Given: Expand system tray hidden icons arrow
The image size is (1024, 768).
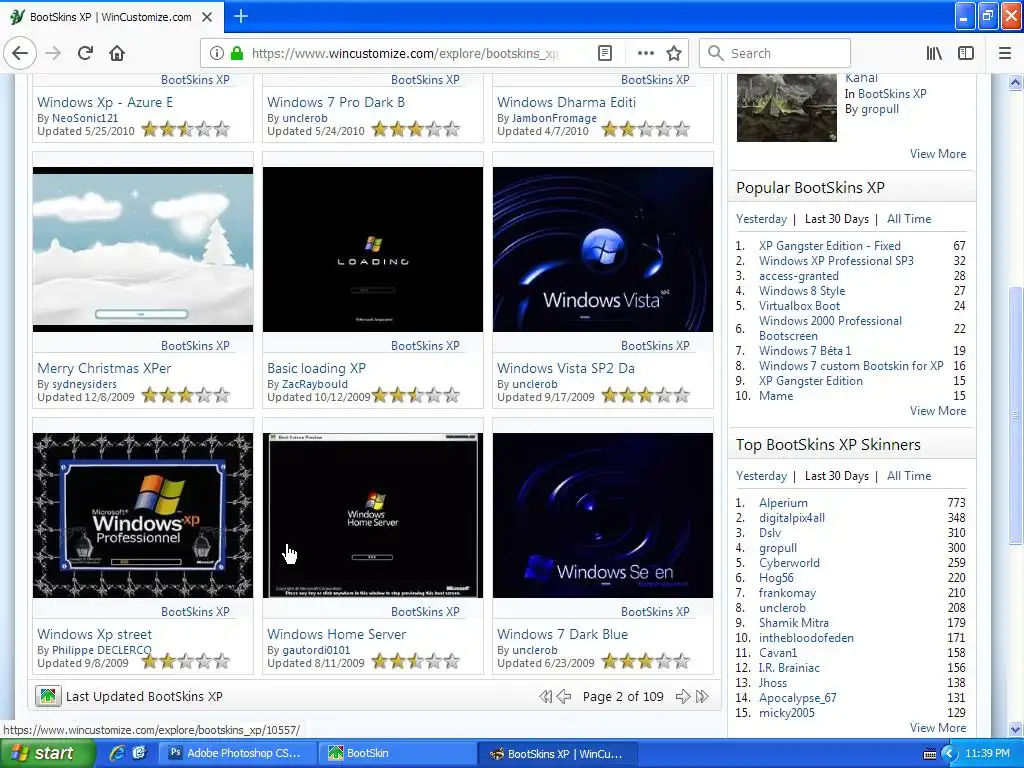Looking at the screenshot, I should click(x=949, y=754).
